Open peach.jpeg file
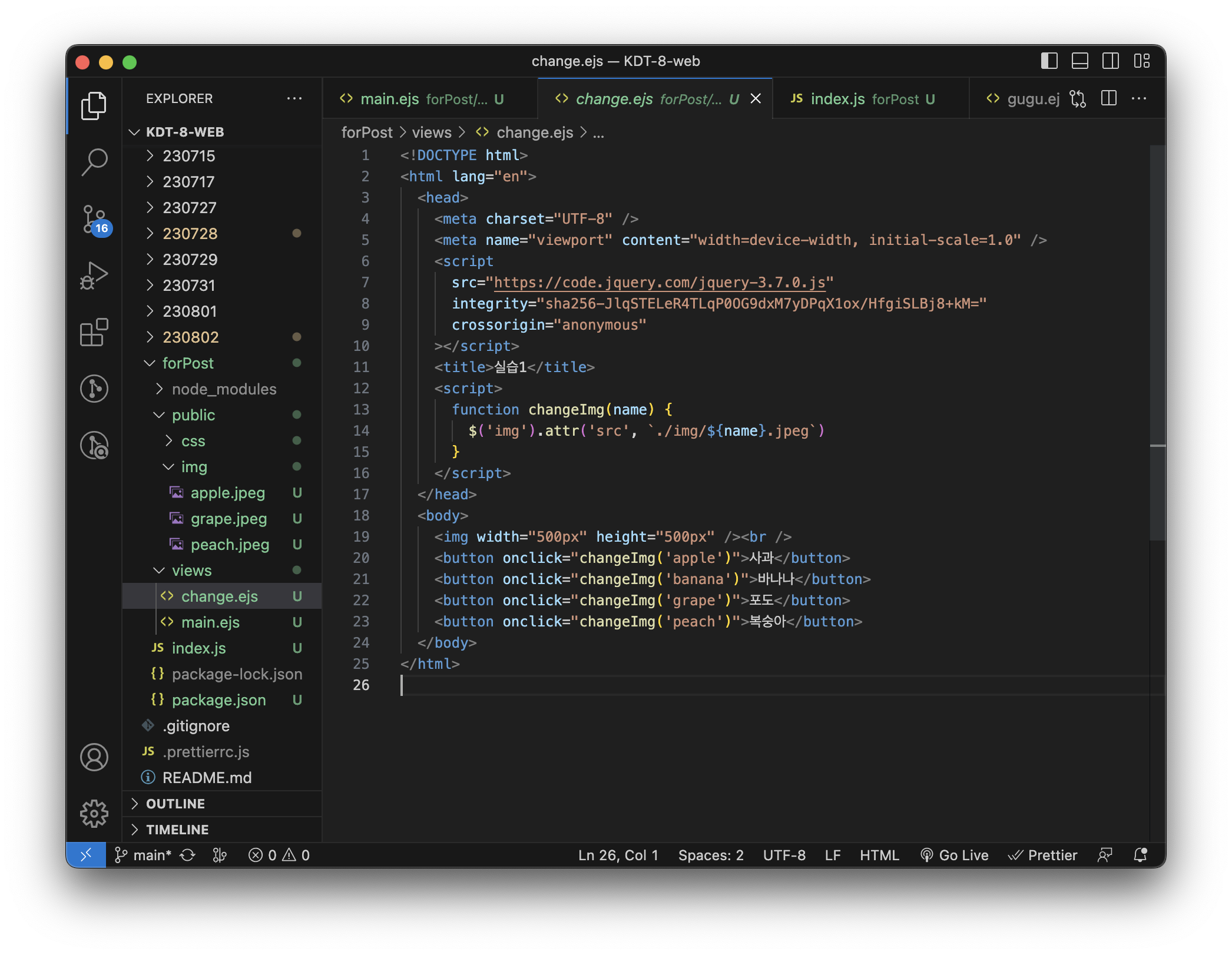Screen dimensions: 1232x955 (x=221, y=545)
